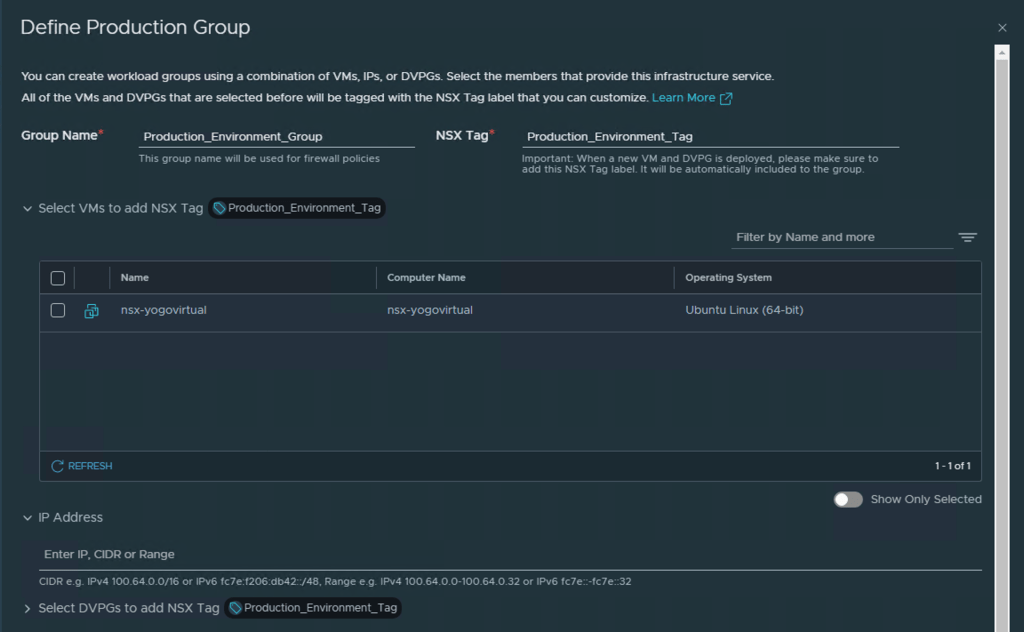Click the refresh circular arrow icon
Viewport: 1024px width, 632px height.
pos(58,466)
